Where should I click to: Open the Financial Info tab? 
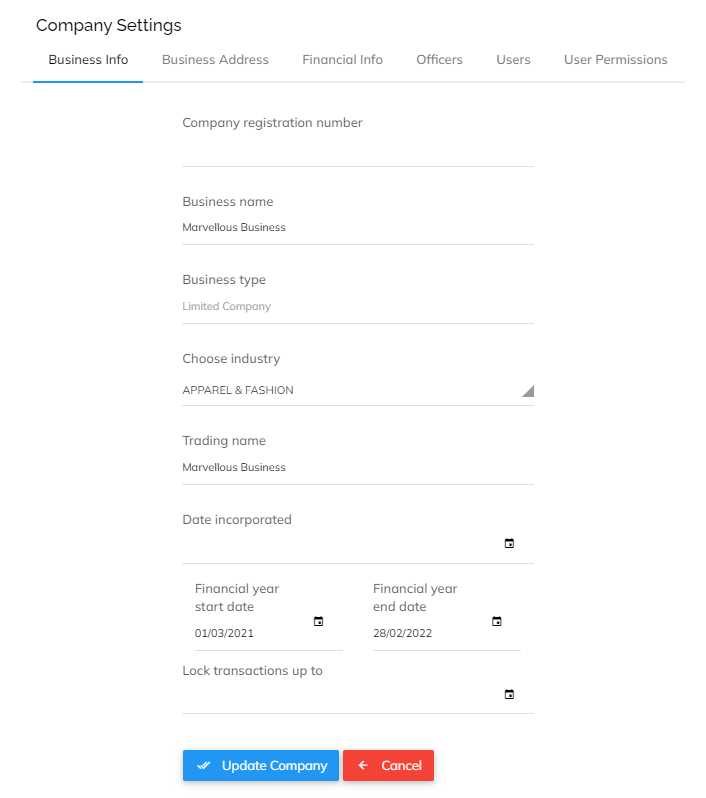point(343,60)
